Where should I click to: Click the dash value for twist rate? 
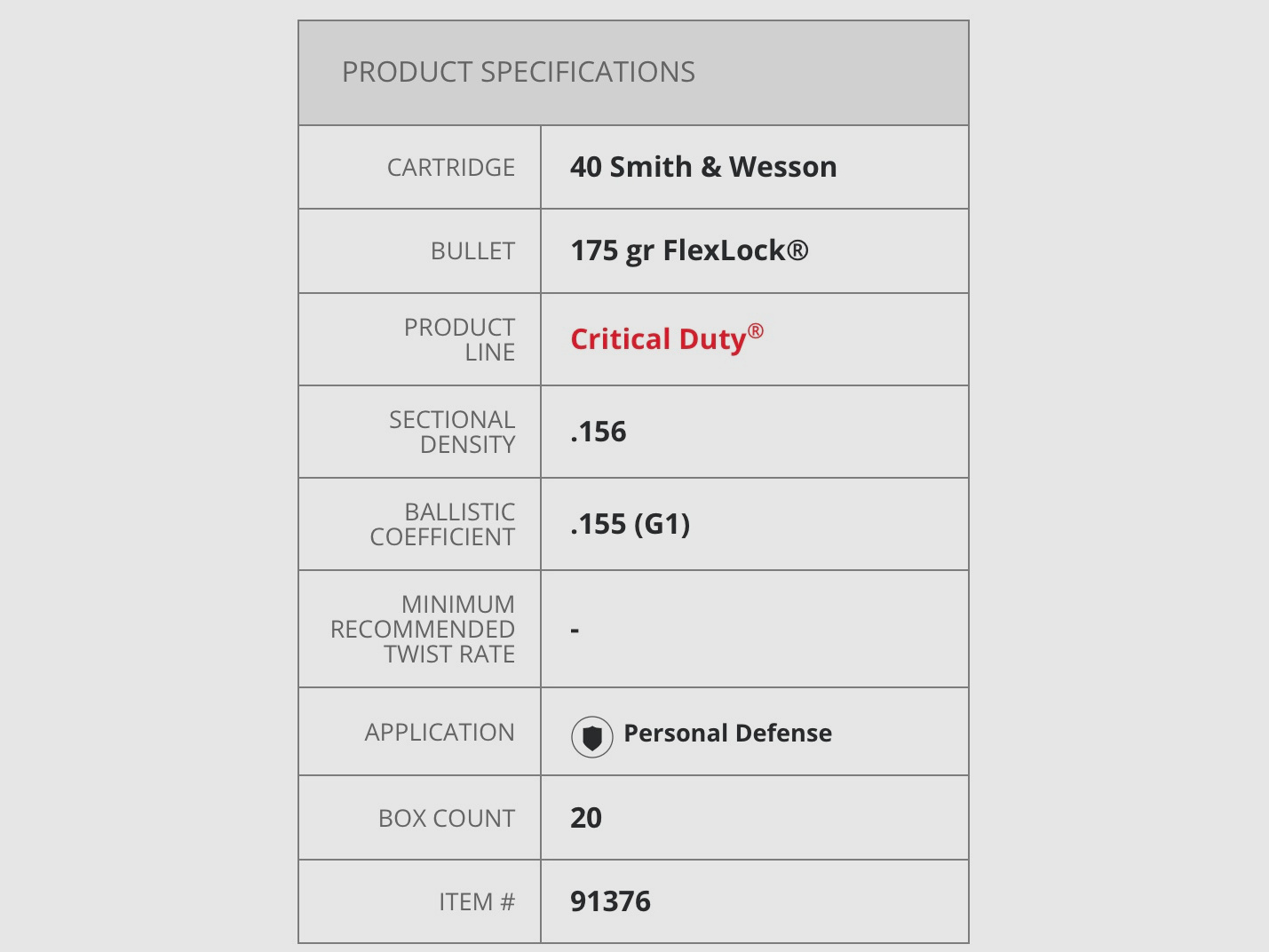575,630
